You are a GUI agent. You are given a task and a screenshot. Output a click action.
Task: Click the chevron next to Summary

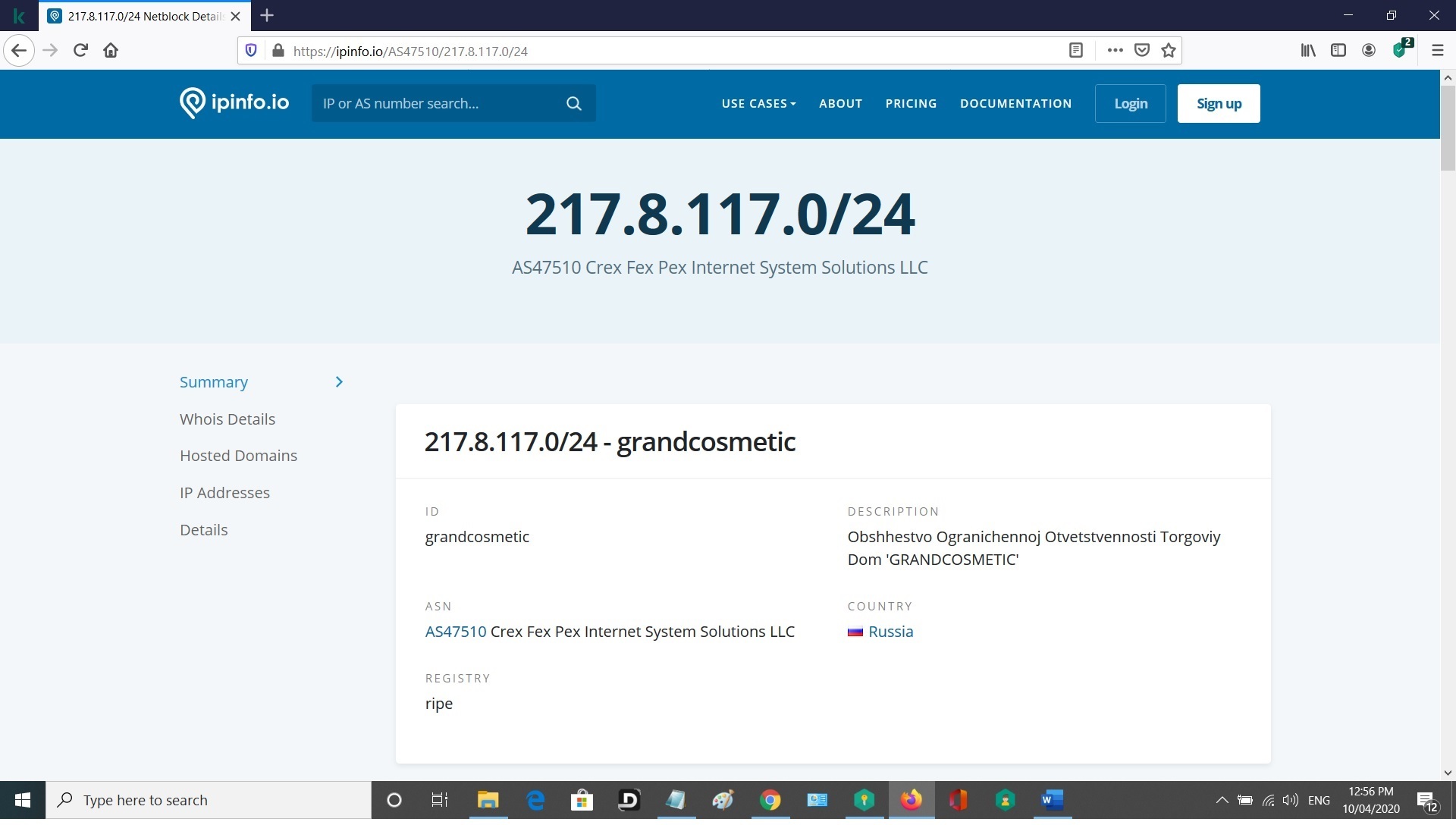click(339, 382)
